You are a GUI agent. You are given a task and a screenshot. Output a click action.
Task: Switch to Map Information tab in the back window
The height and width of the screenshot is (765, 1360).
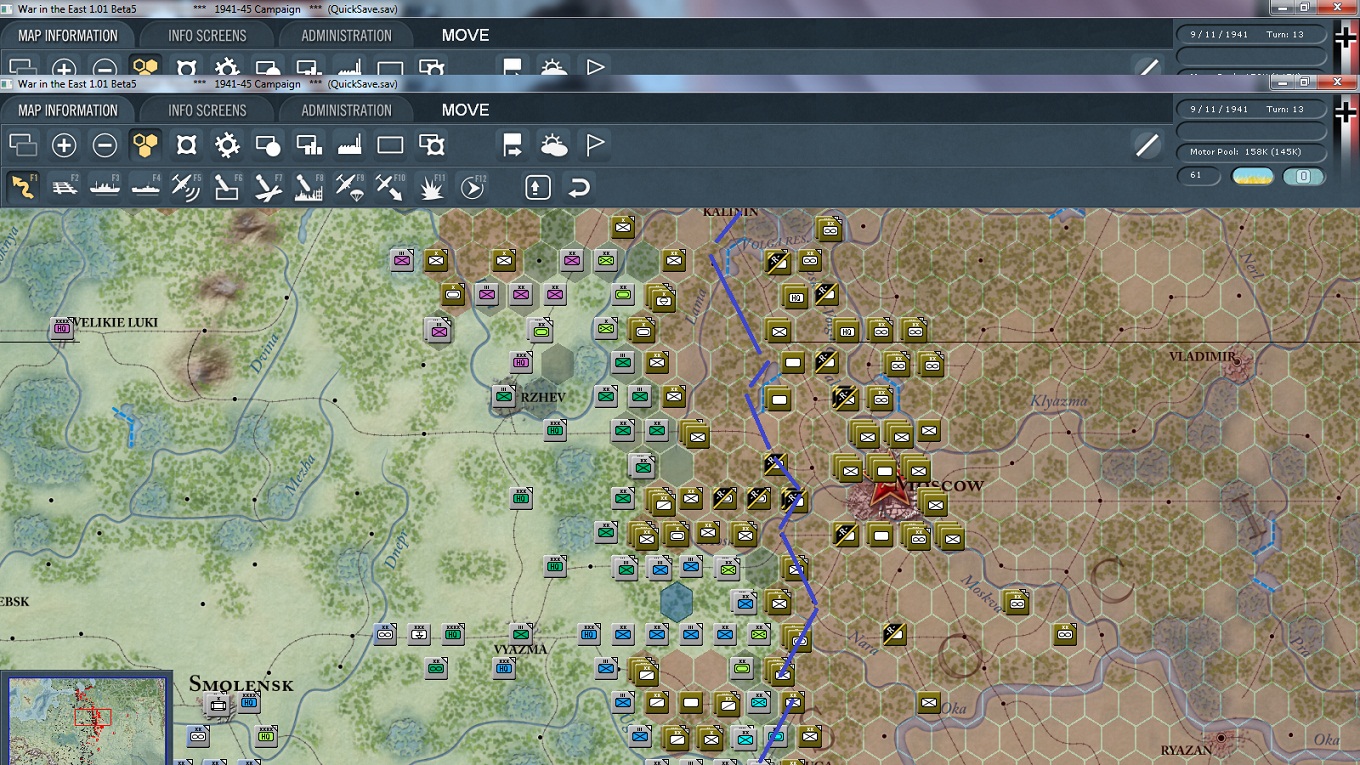tap(68, 35)
